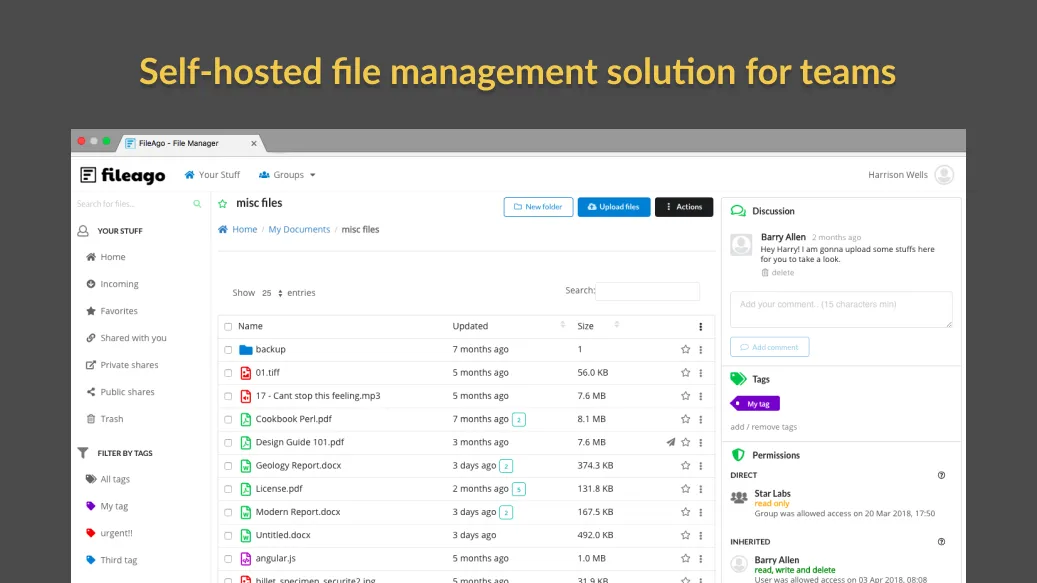Star misc files next to its title

pyautogui.click(x=221, y=202)
